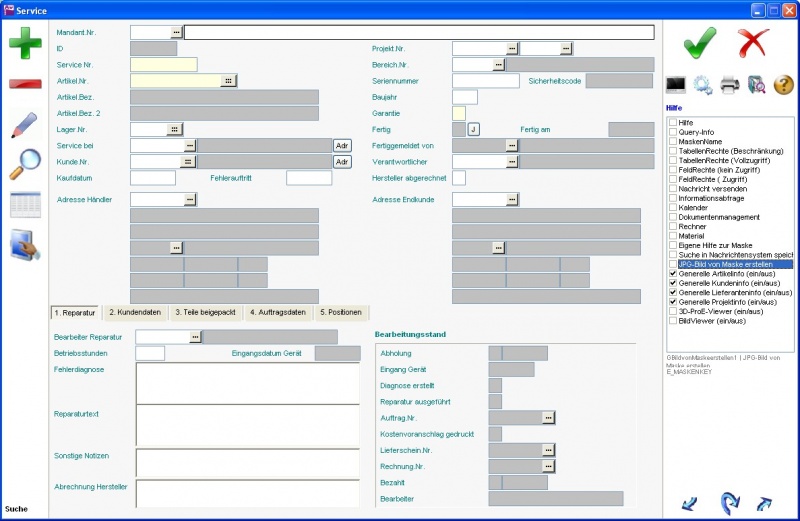
Task: Click the printer icon
Action: click(729, 85)
